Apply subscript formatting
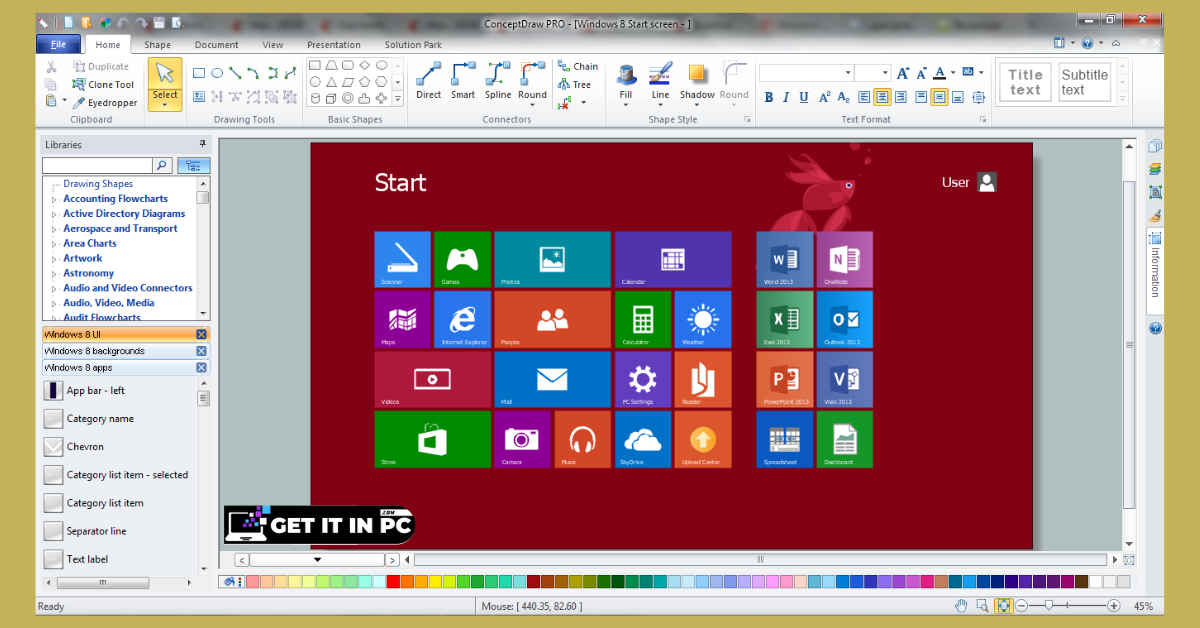 (843, 97)
